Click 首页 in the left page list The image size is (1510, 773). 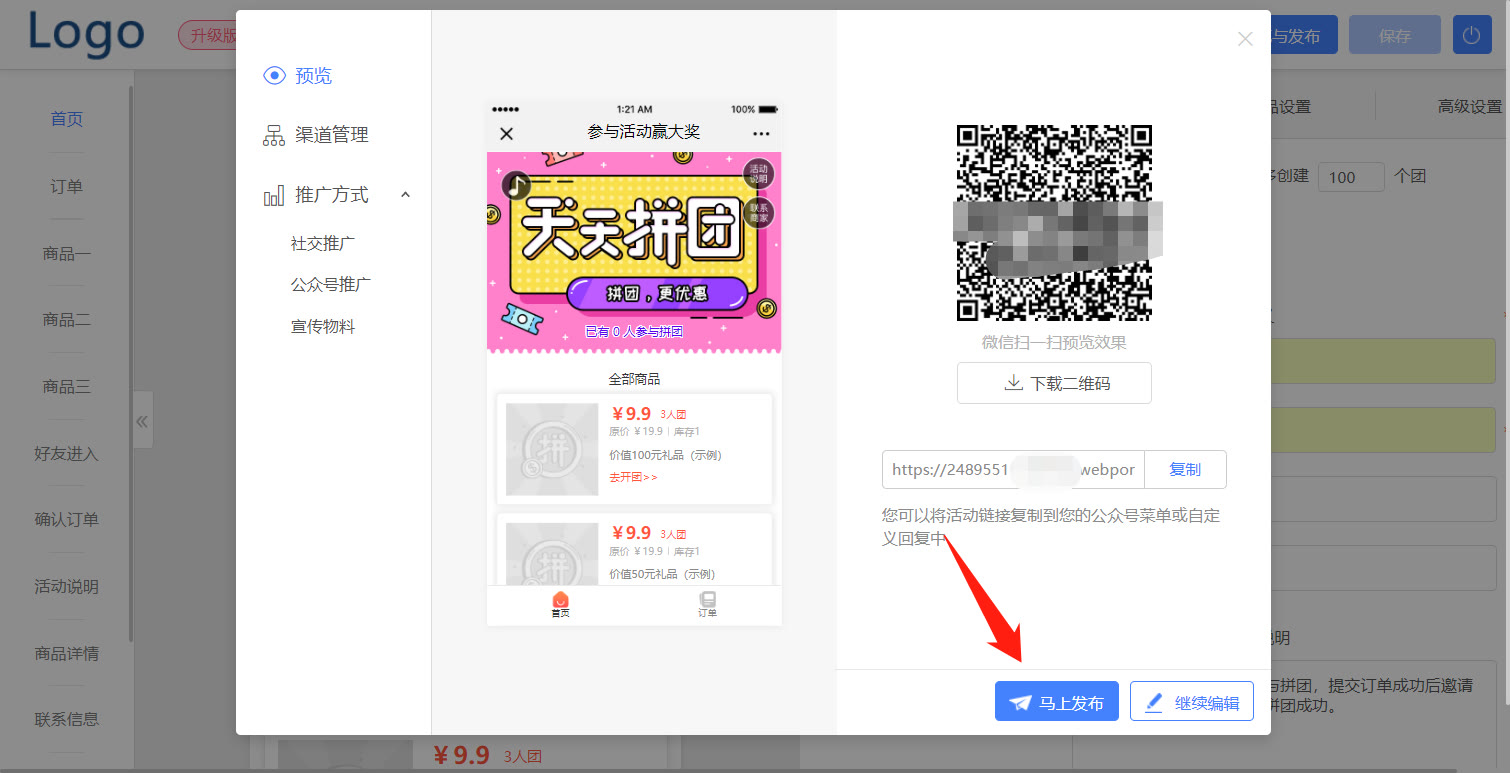click(x=67, y=119)
